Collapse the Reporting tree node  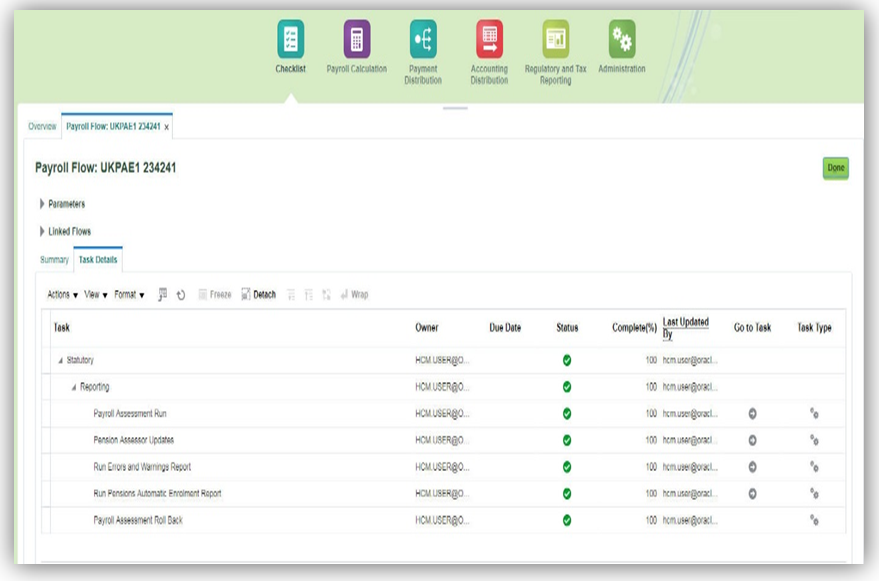[73, 388]
